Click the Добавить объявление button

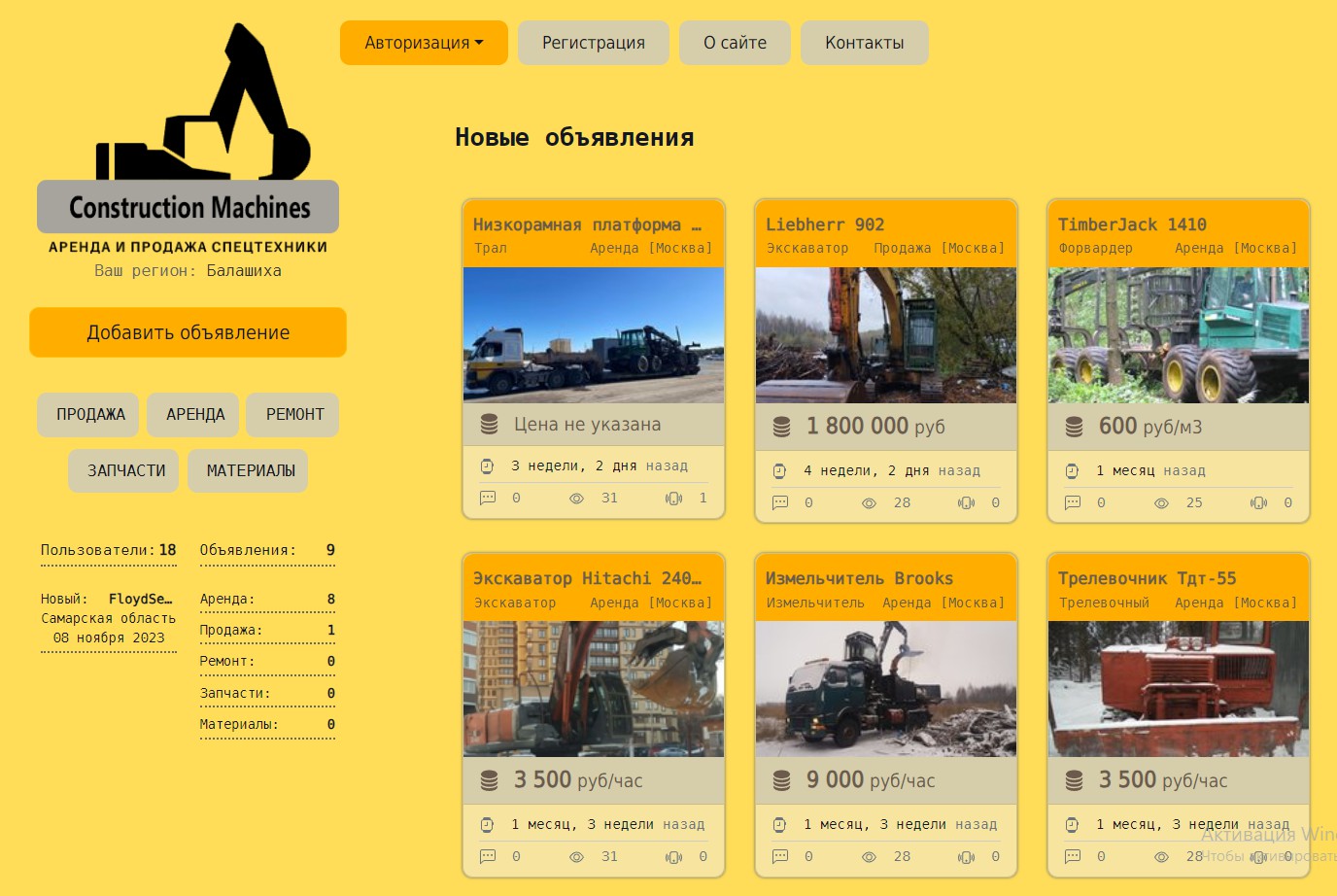[x=188, y=332]
